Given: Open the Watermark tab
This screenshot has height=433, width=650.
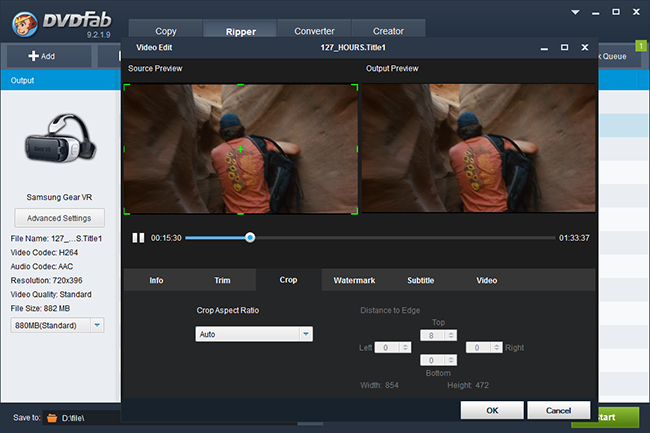Looking at the screenshot, I should 354,281.
